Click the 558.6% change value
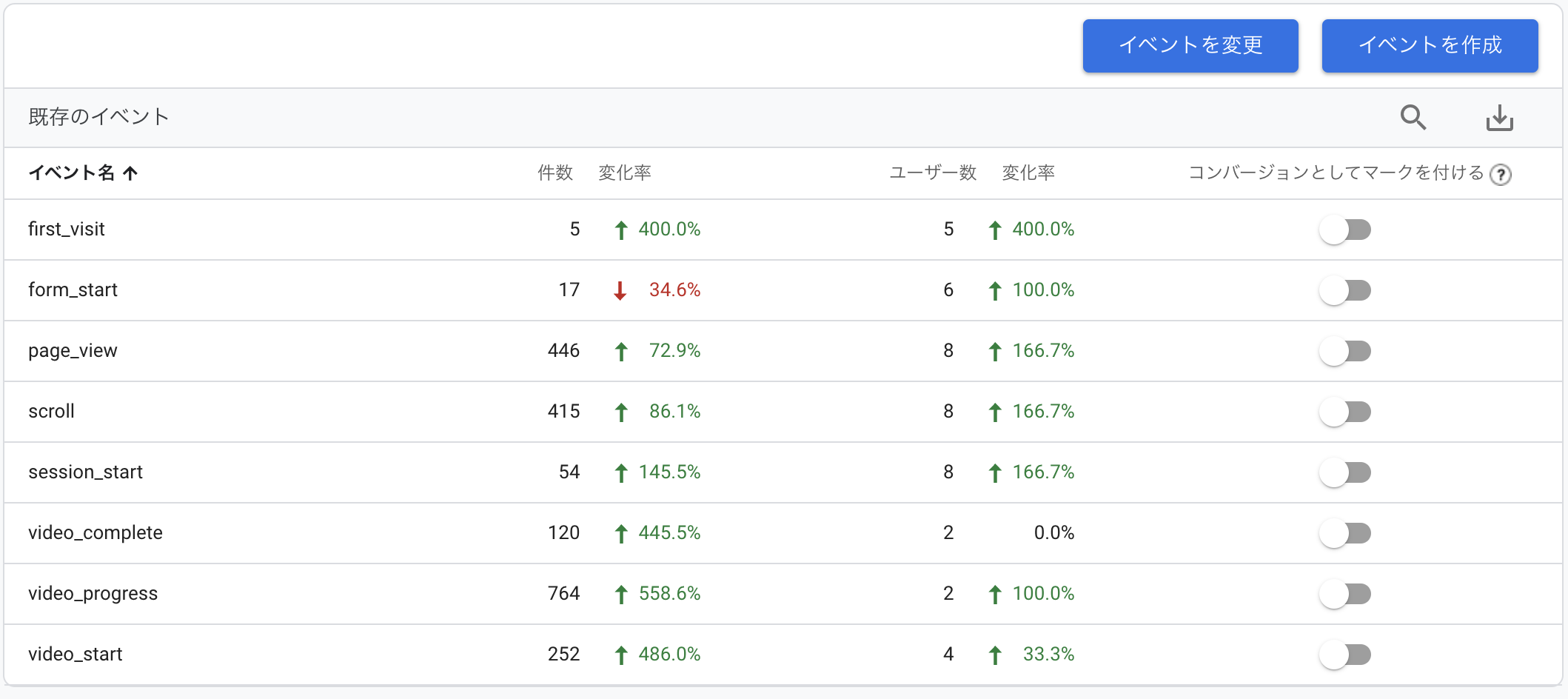 pyautogui.click(x=669, y=594)
